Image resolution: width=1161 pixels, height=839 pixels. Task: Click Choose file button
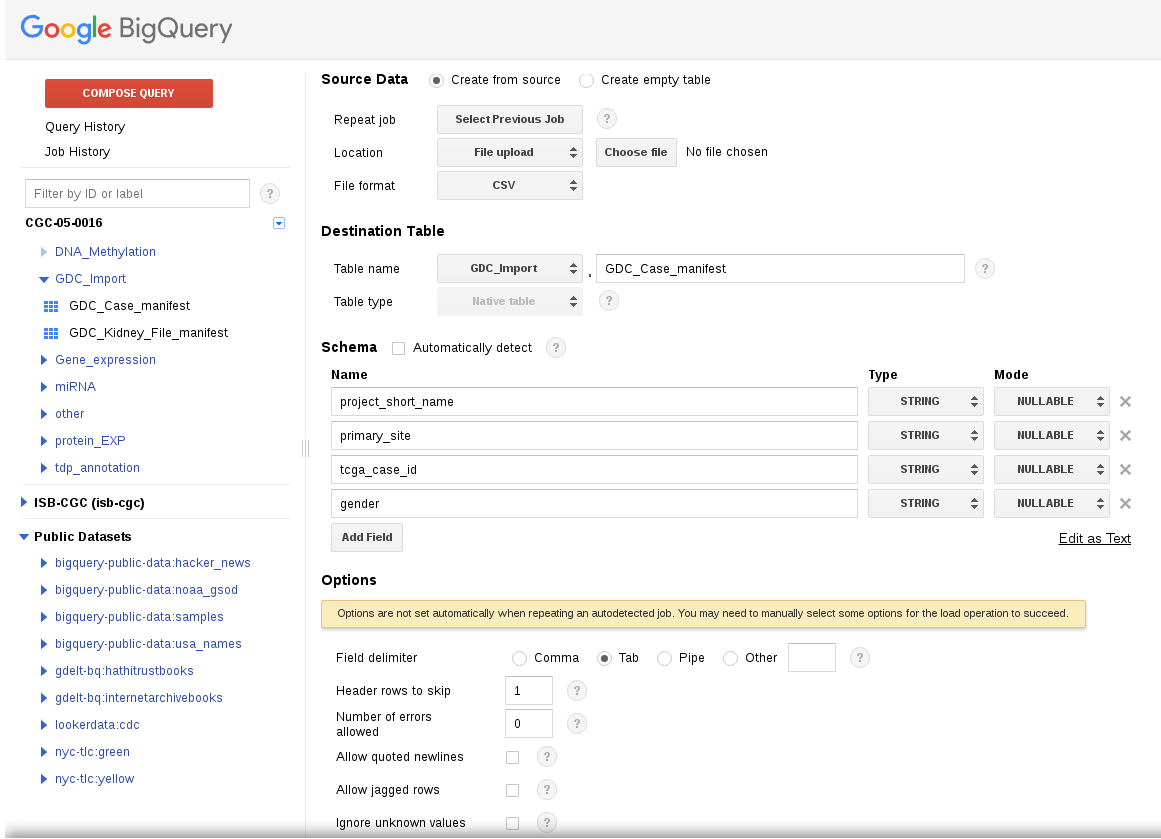636,153
